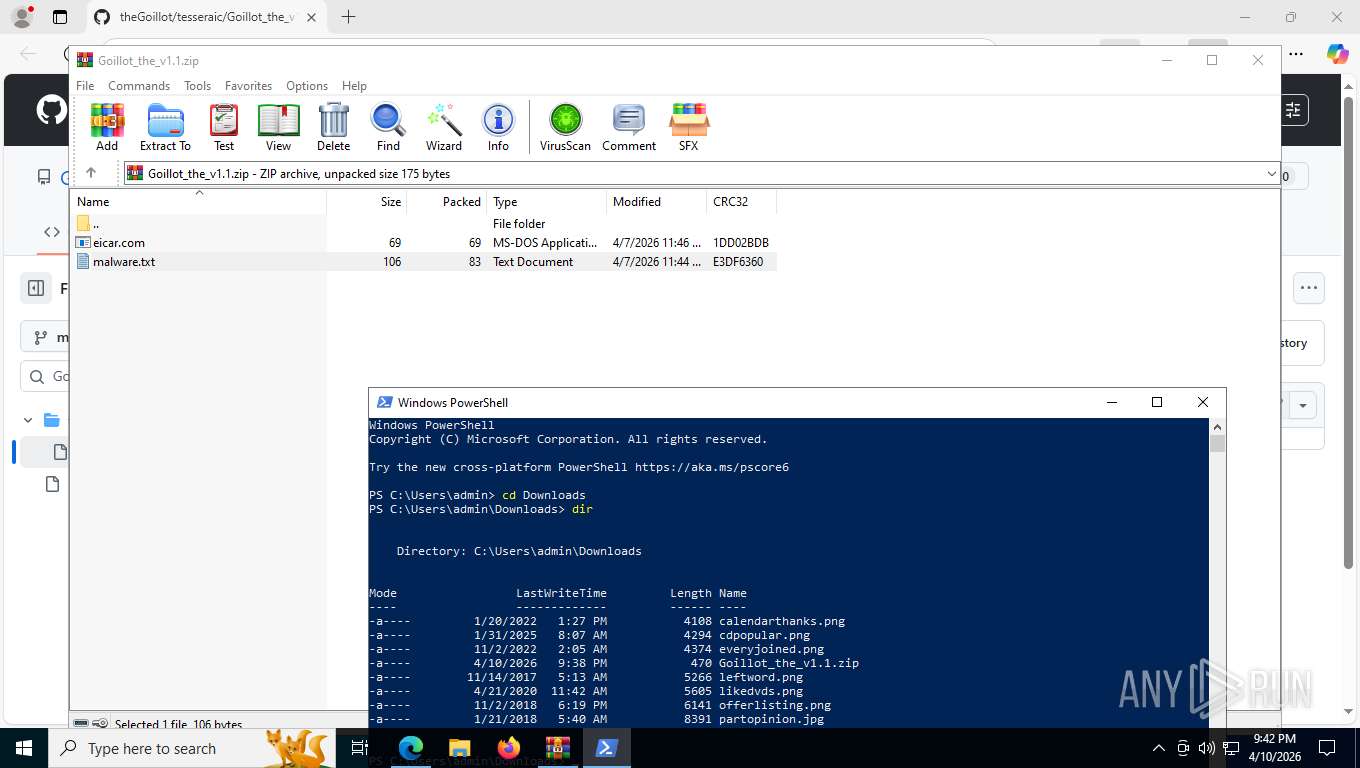
Task: Open the Find magnifier tool
Action: pos(388,126)
